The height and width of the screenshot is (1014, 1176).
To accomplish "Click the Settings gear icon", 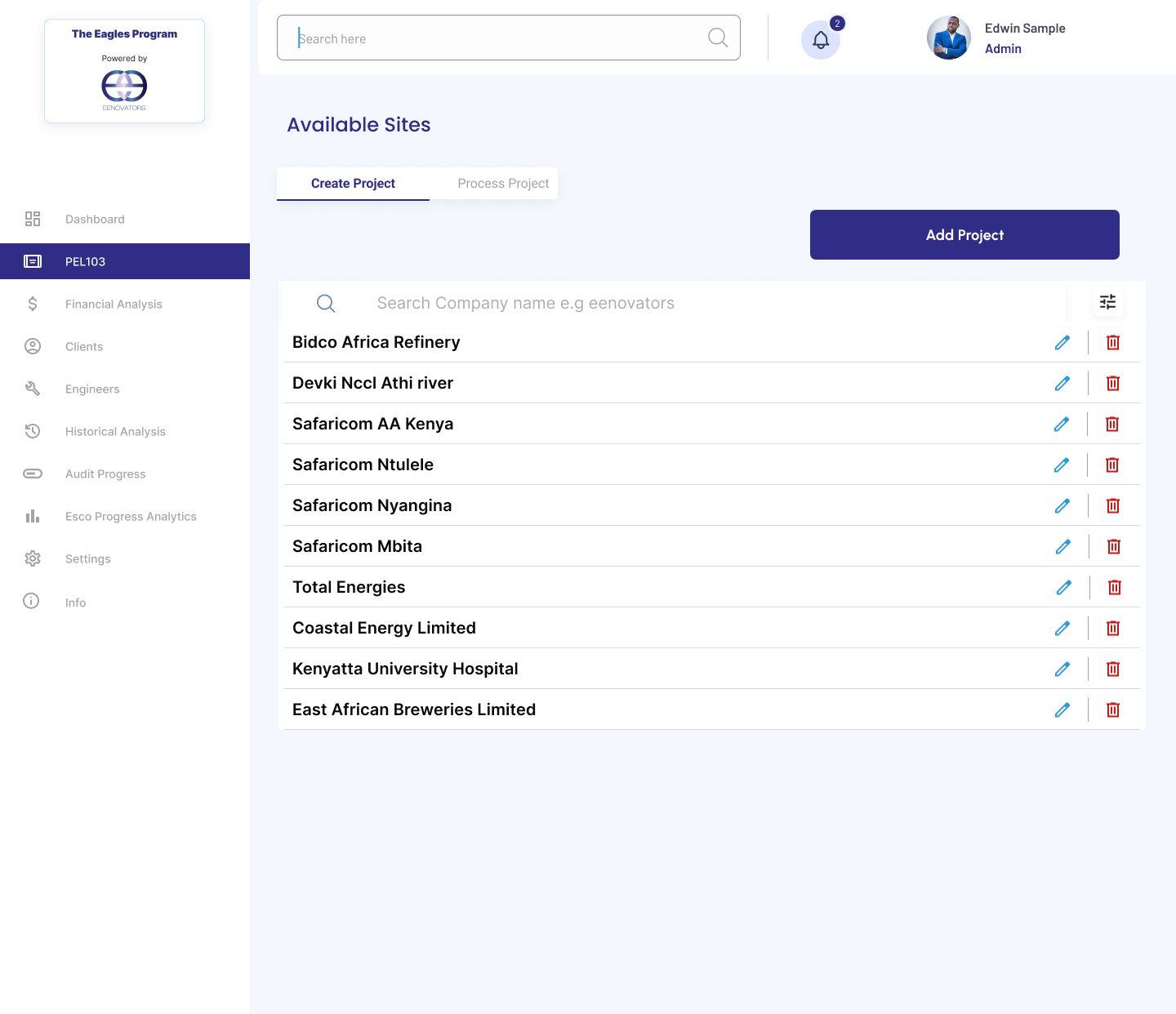I will point(33,558).
